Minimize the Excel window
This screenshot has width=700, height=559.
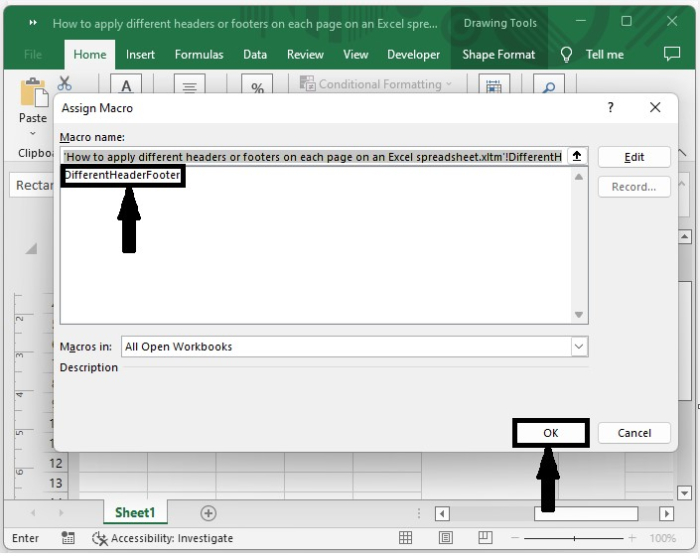581,21
